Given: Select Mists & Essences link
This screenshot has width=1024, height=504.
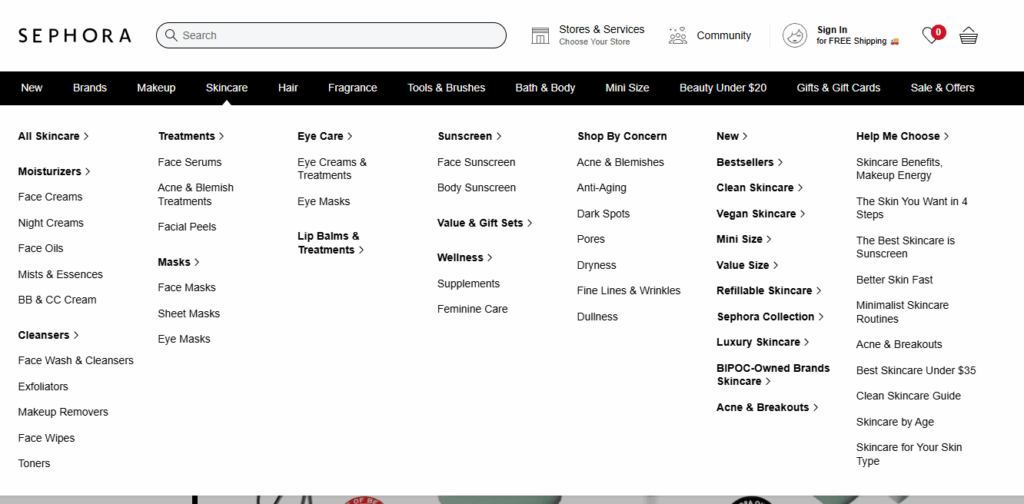Looking at the screenshot, I should [x=61, y=274].
